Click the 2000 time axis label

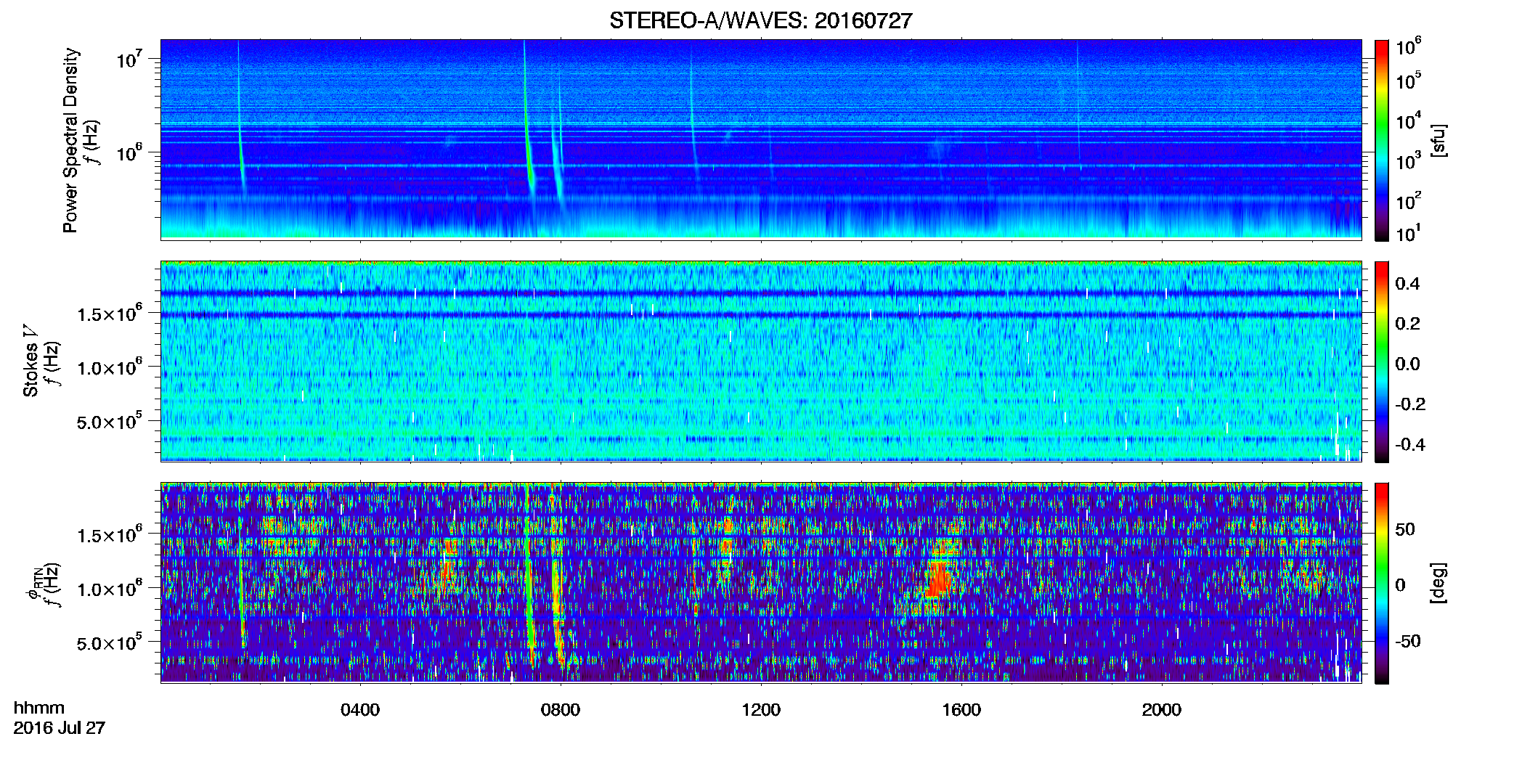pos(1162,710)
